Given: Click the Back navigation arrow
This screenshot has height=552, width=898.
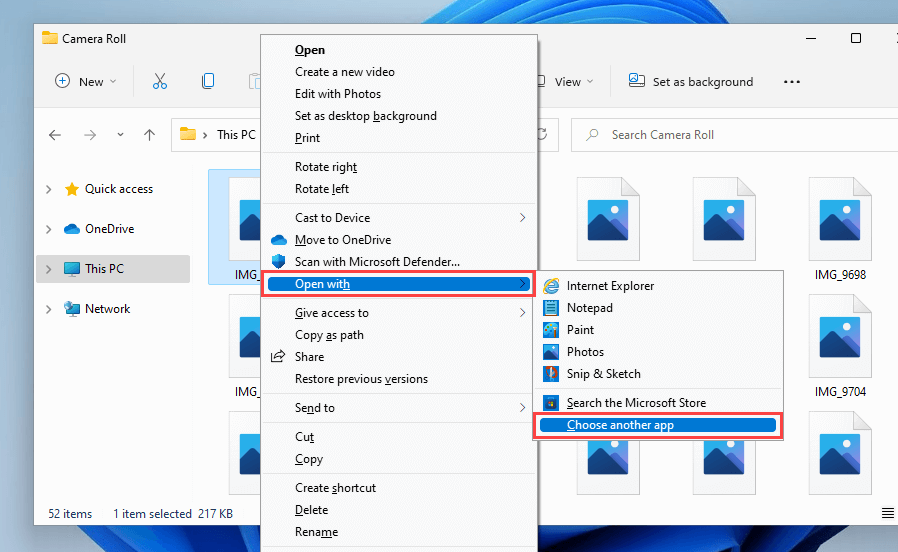Looking at the screenshot, I should click(x=56, y=135).
